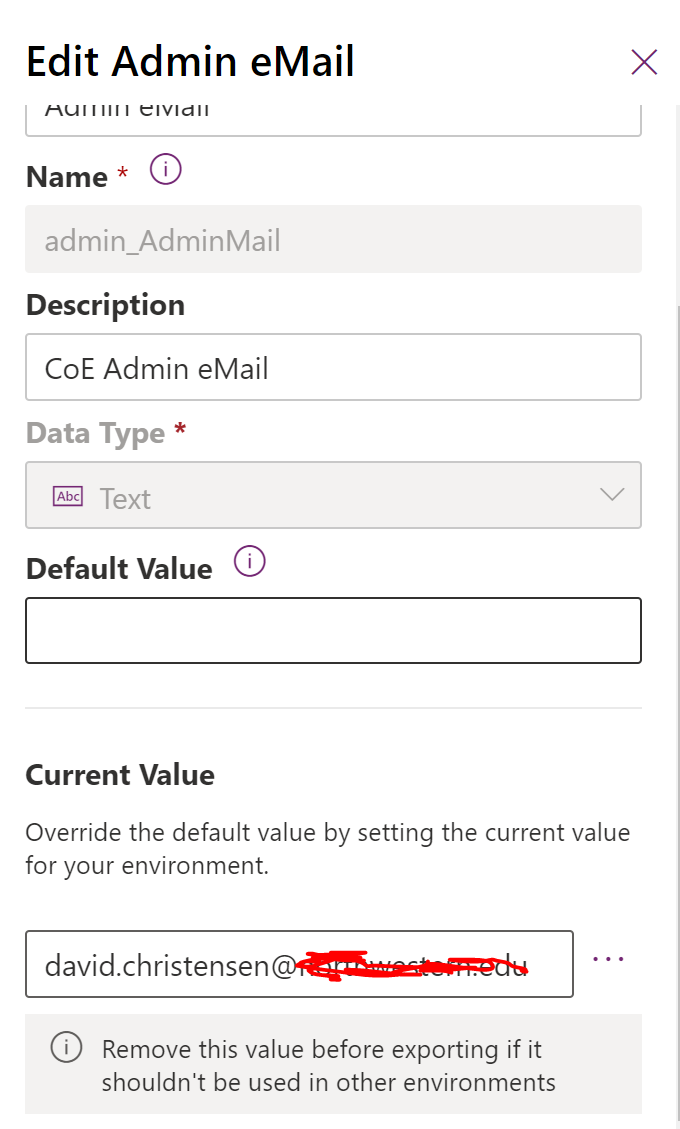
Task: Click the disabled admin_AdminMail name field
Action: pos(333,239)
